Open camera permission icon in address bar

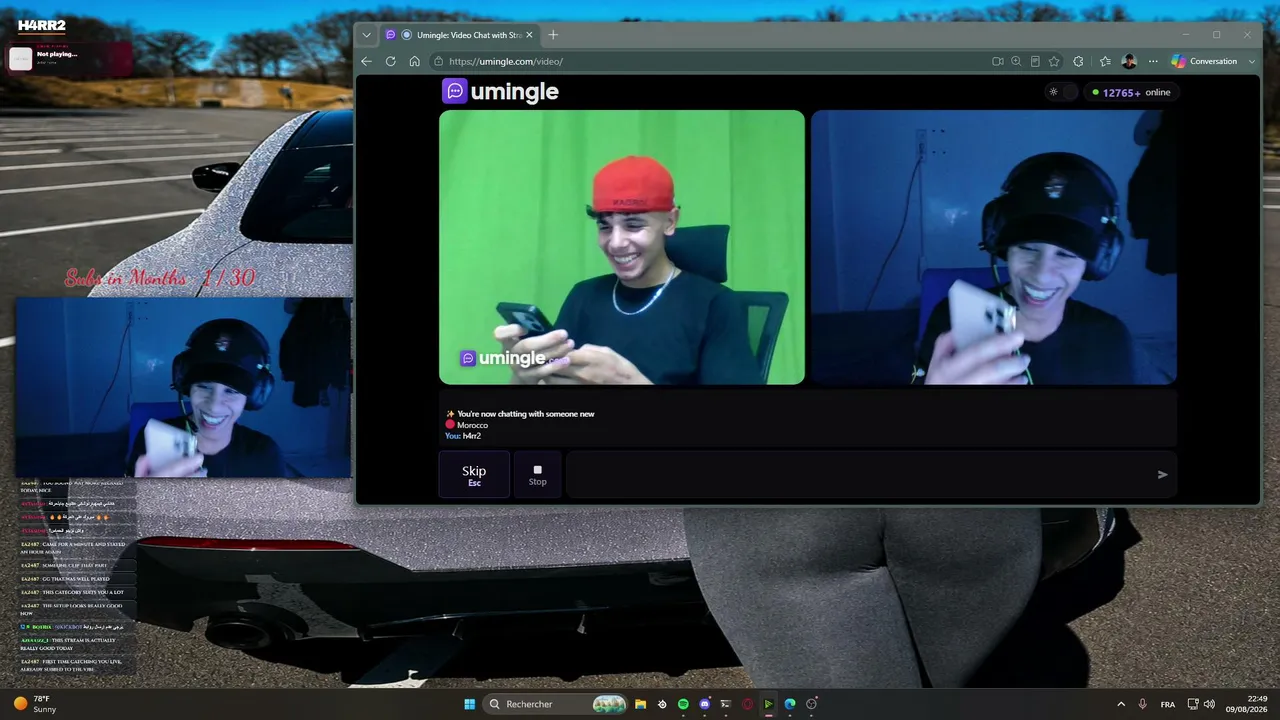point(997,61)
